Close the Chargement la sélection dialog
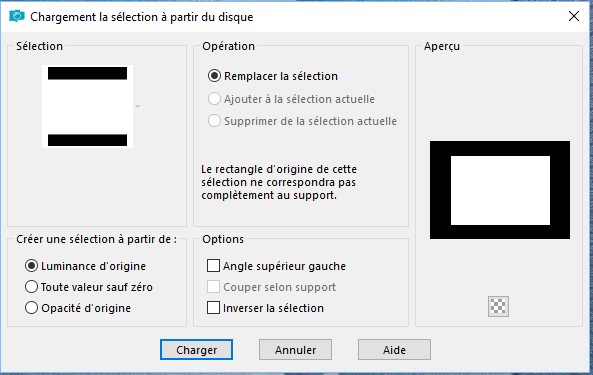Screen dimensions: 593x375 (574, 16)
